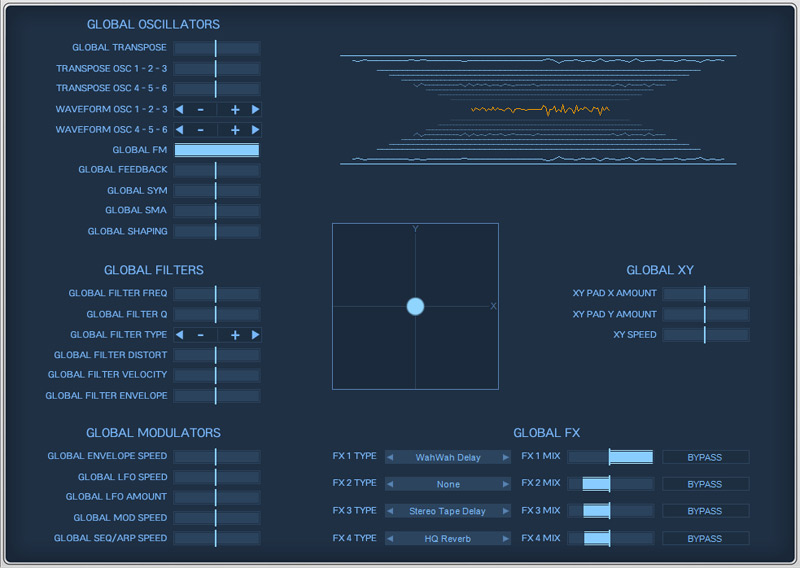Click the round puck in XY pad

tap(415, 306)
